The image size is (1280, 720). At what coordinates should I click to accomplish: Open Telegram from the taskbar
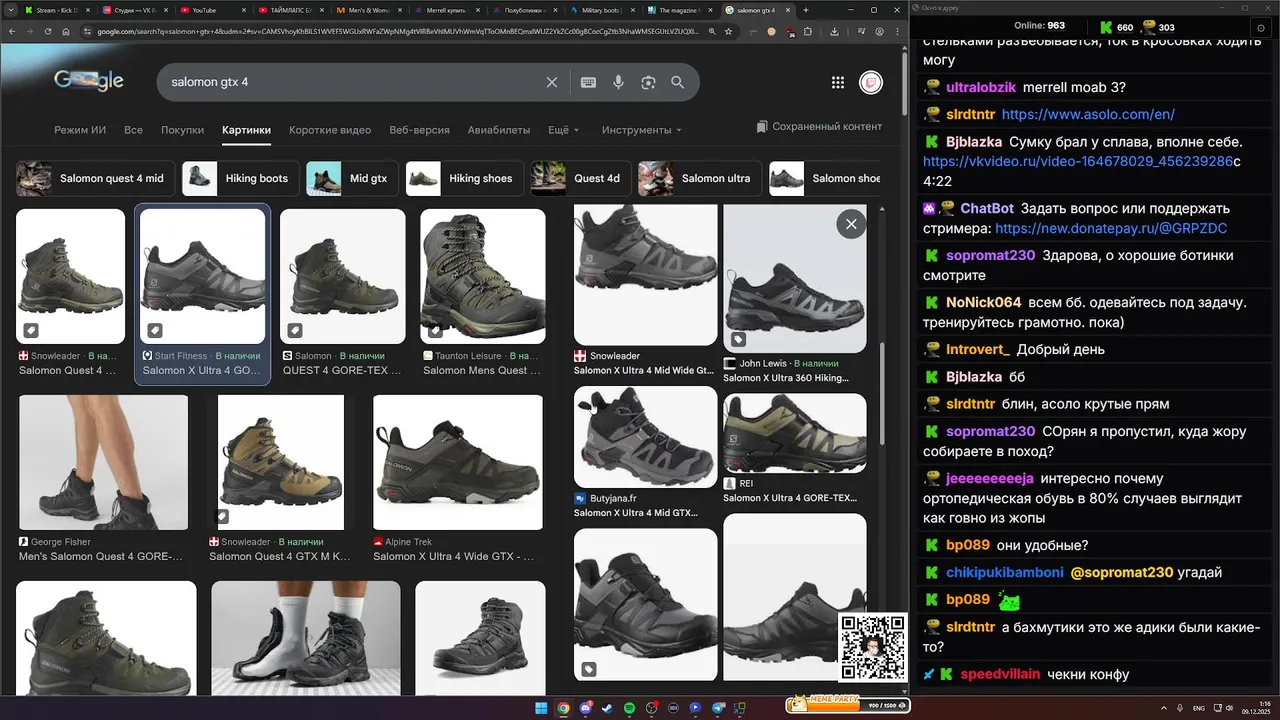point(717,708)
